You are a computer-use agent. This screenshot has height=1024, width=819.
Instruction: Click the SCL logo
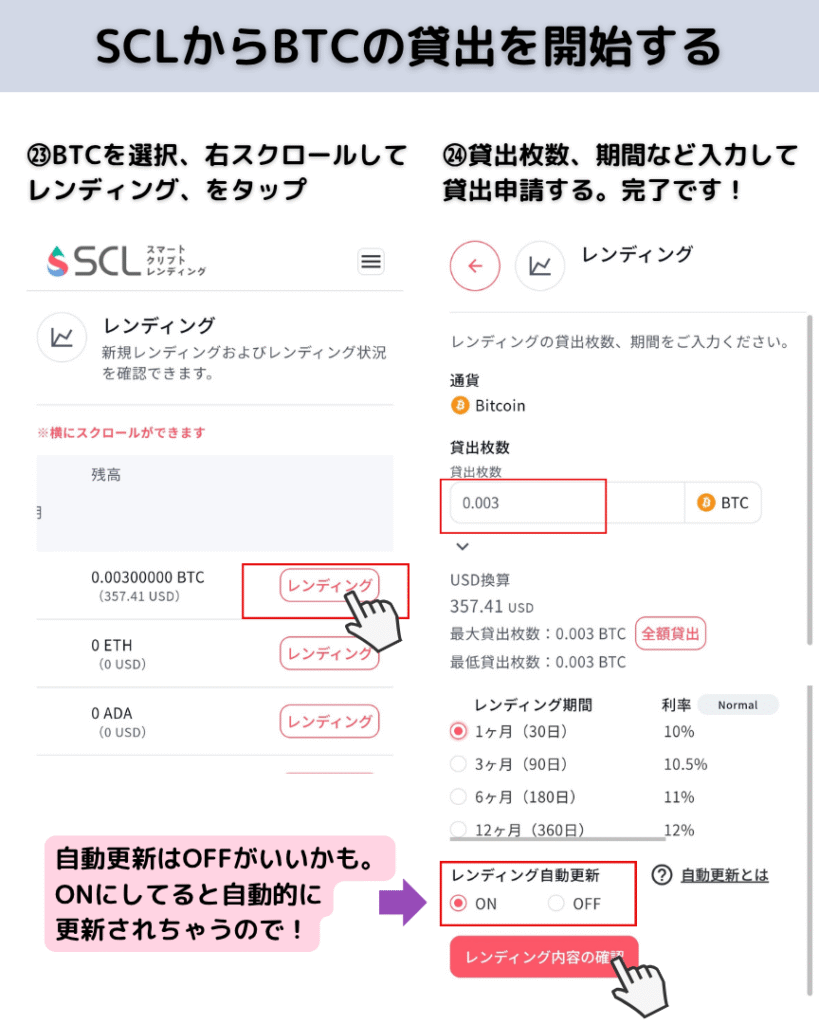tap(127, 261)
